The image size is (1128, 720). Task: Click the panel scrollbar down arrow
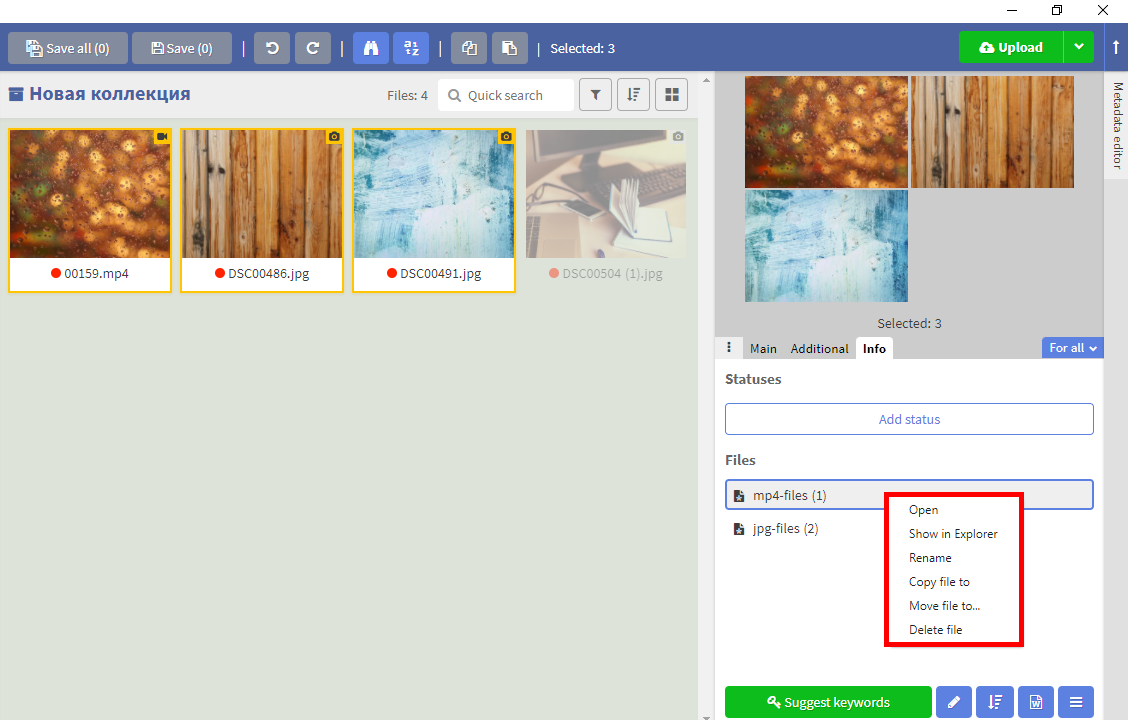(x=706, y=716)
